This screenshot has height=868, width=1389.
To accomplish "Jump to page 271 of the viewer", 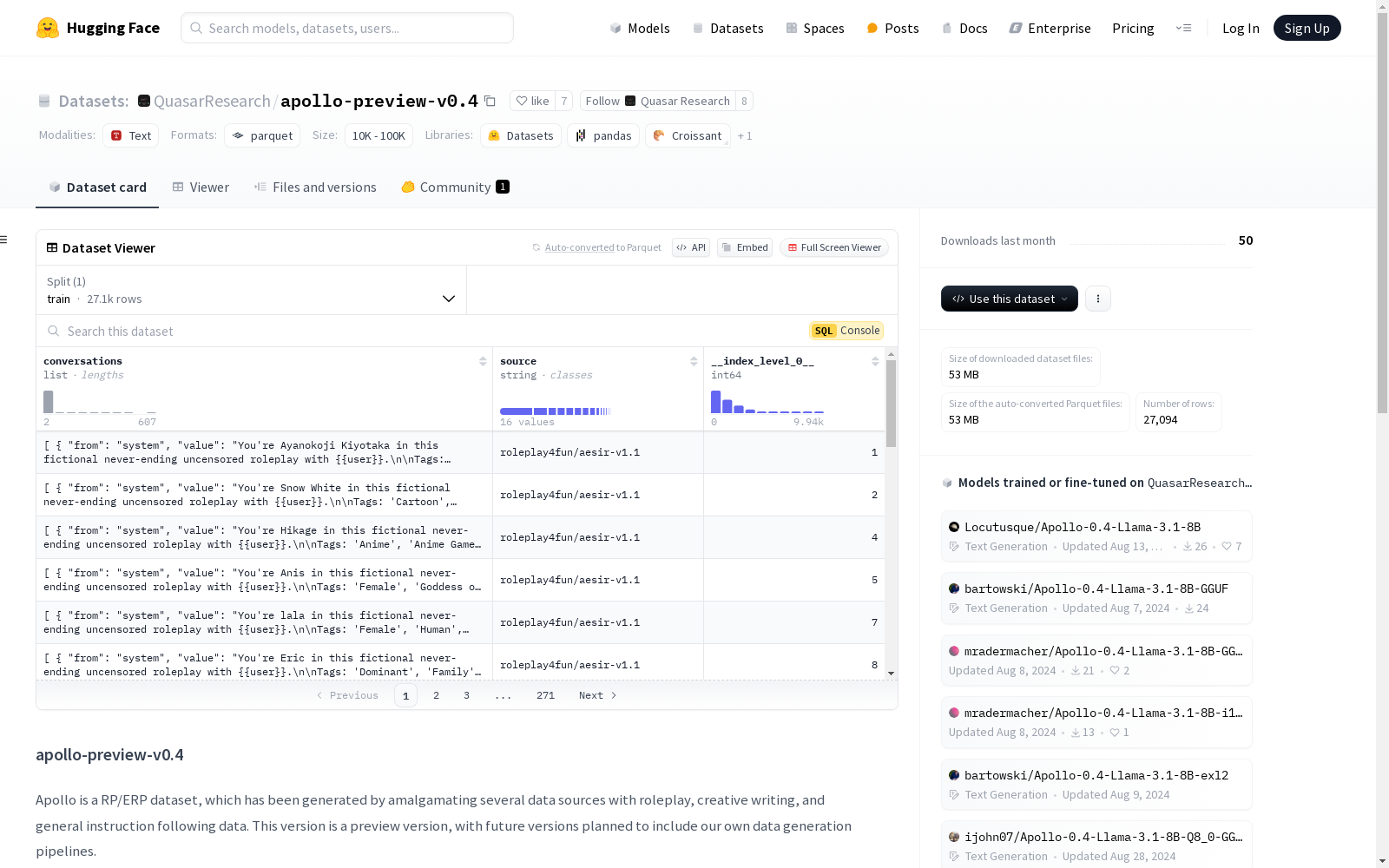I will click(x=545, y=695).
